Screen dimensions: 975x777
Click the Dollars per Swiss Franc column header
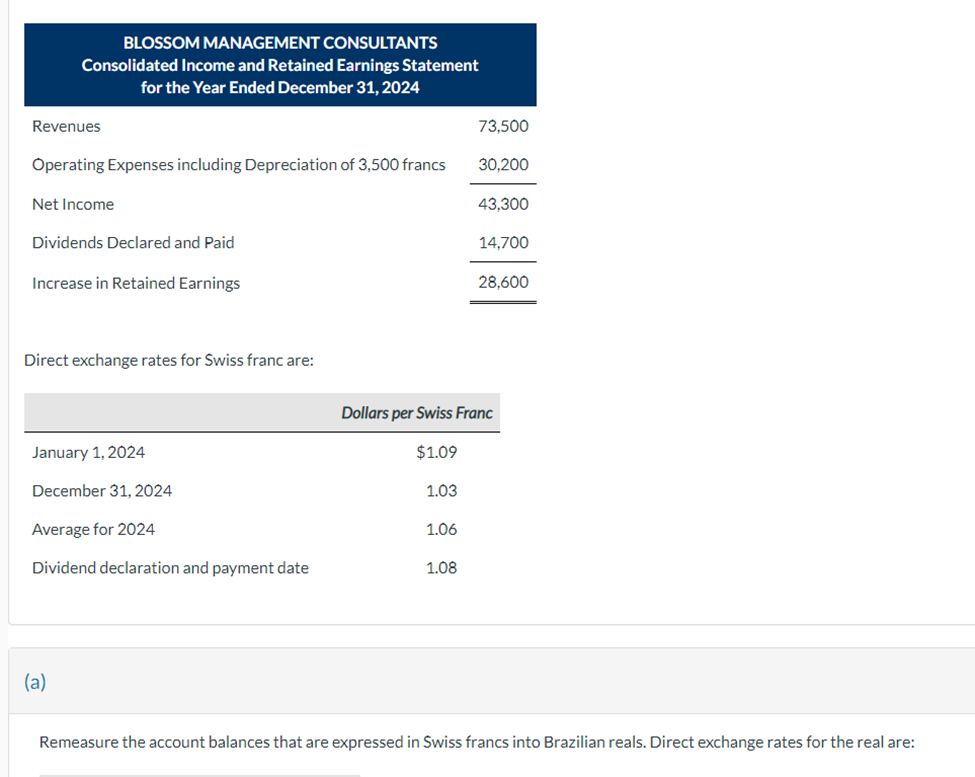pos(417,413)
